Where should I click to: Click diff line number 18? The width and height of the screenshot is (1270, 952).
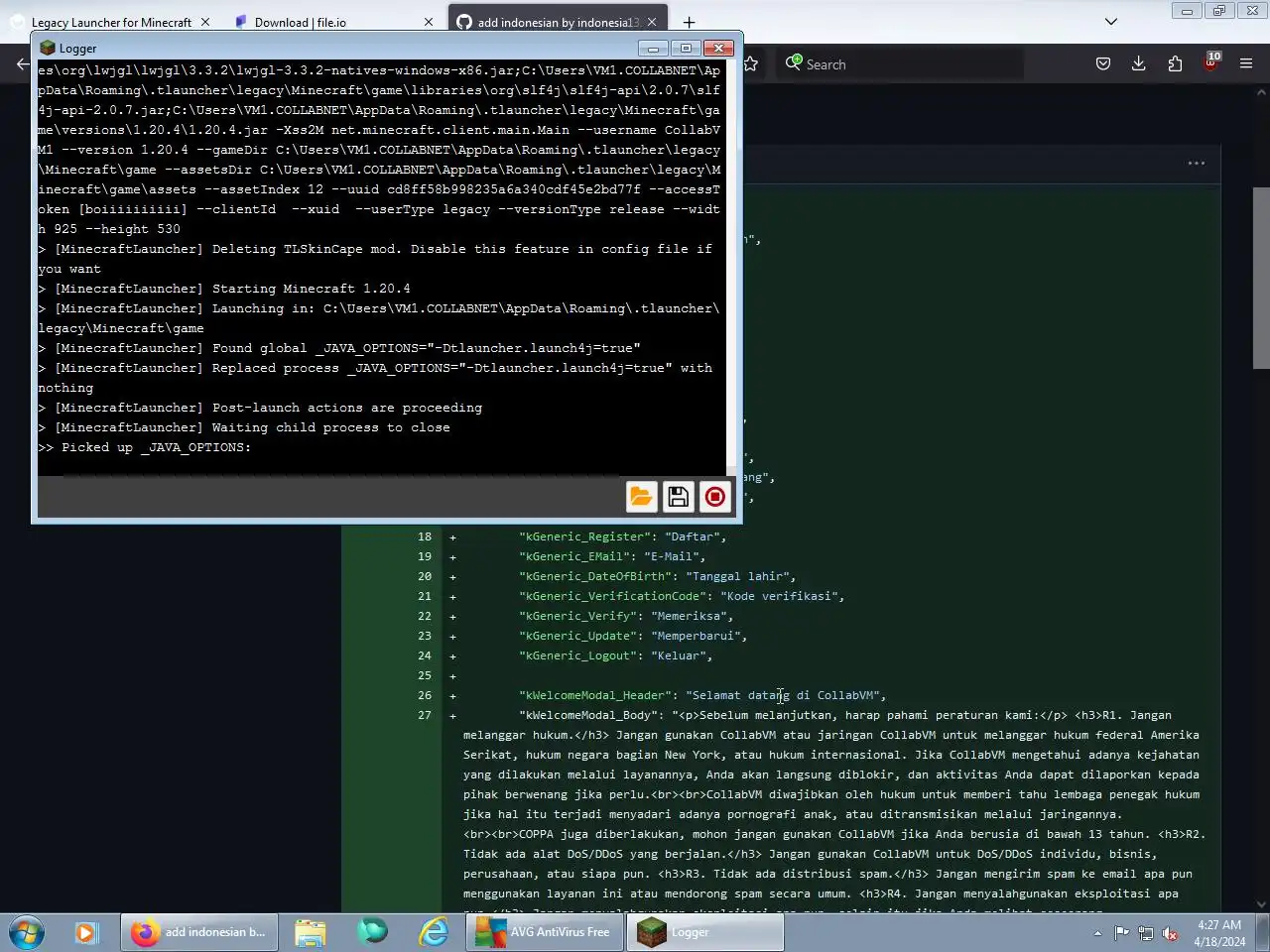tap(425, 536)
